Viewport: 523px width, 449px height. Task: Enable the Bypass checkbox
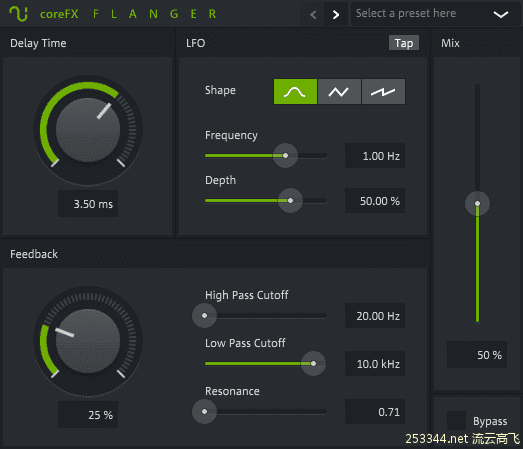[456, 421]
